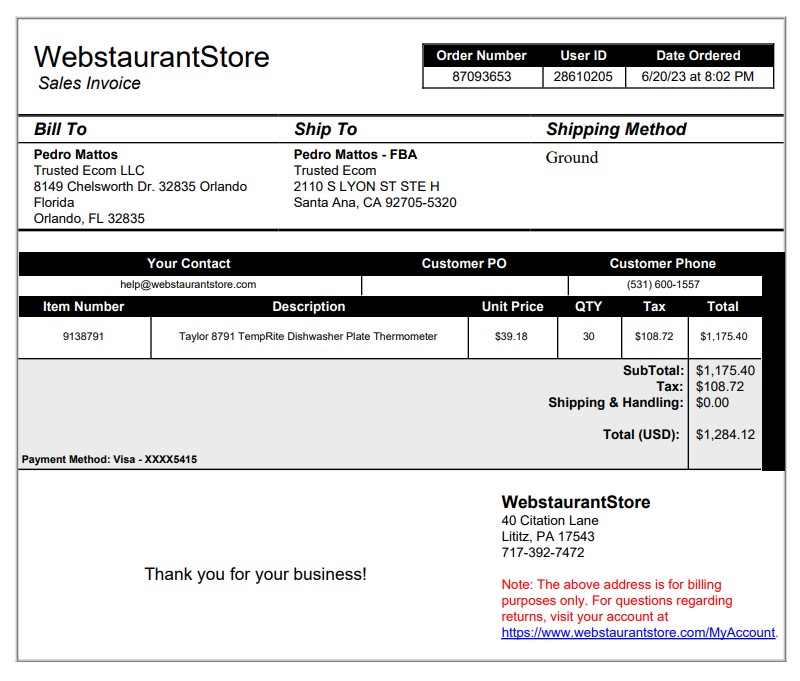Open the webstaurantstore.com MyAccount link
The height and width of the screenshot is (681, 800).
[x=638, y=633]
